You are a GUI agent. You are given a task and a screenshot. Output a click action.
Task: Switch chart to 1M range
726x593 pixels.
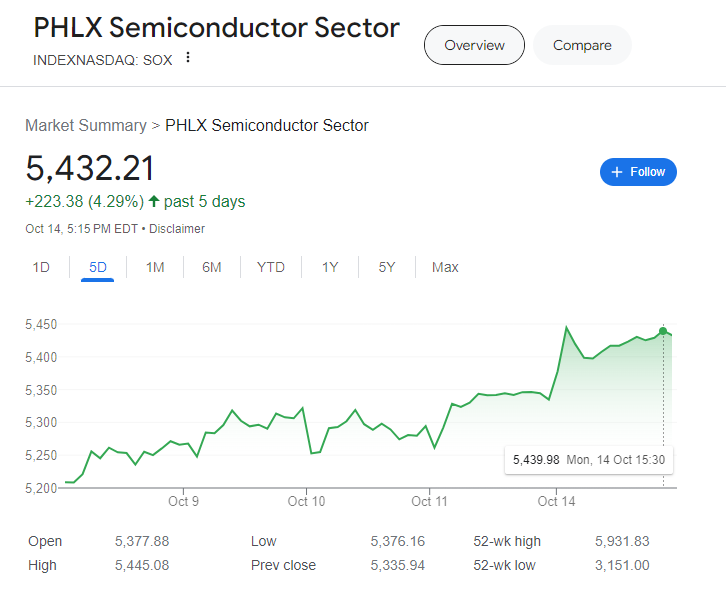155,267
